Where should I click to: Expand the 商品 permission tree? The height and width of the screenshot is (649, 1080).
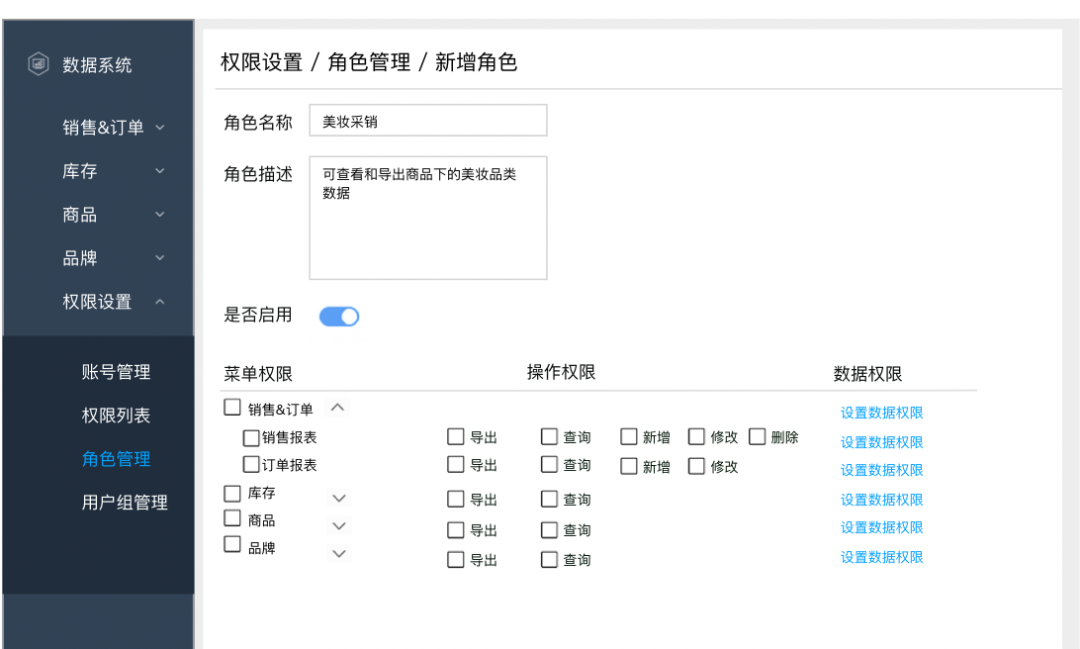coord(338,526)
